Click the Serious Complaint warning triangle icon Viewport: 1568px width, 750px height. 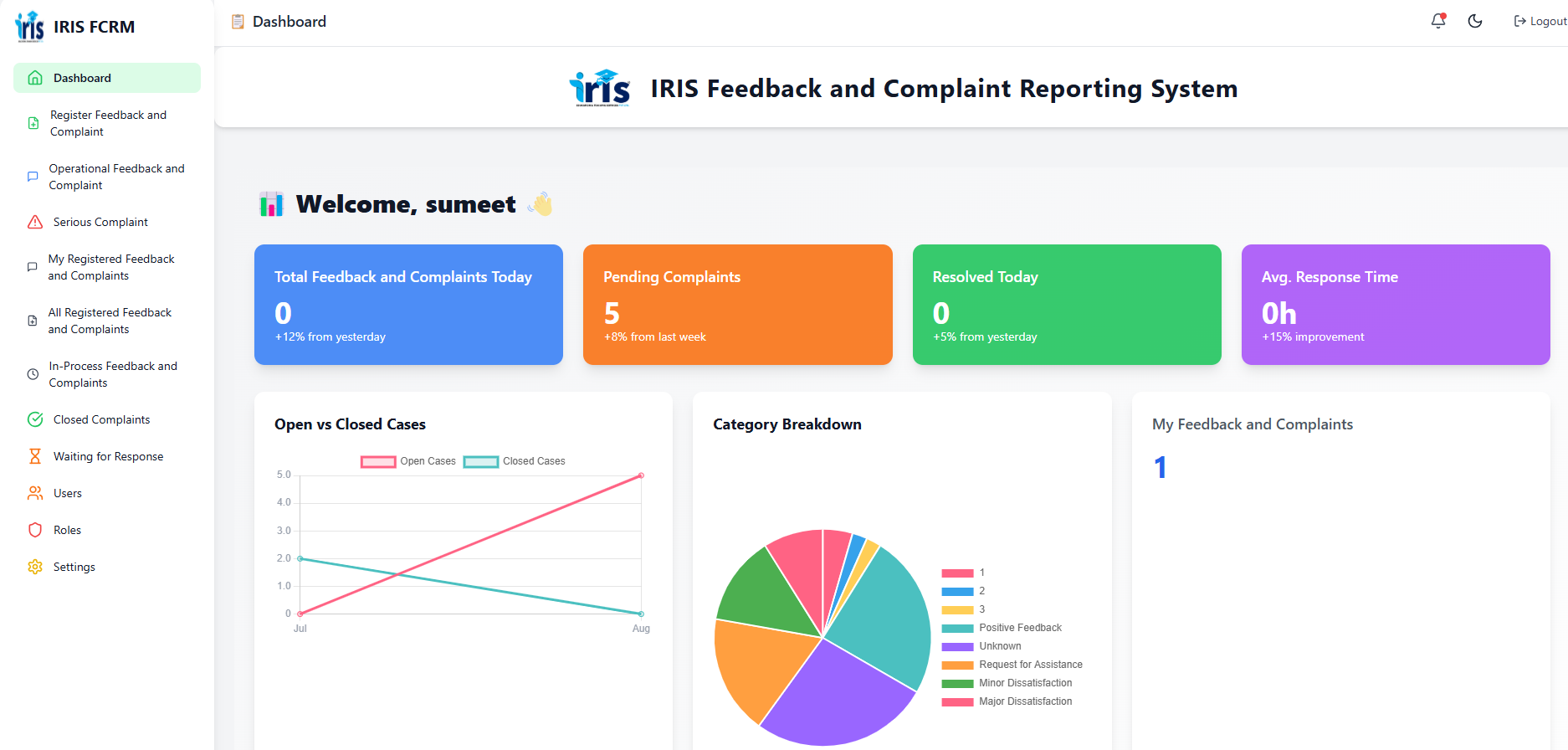click(x=35, y=222)
